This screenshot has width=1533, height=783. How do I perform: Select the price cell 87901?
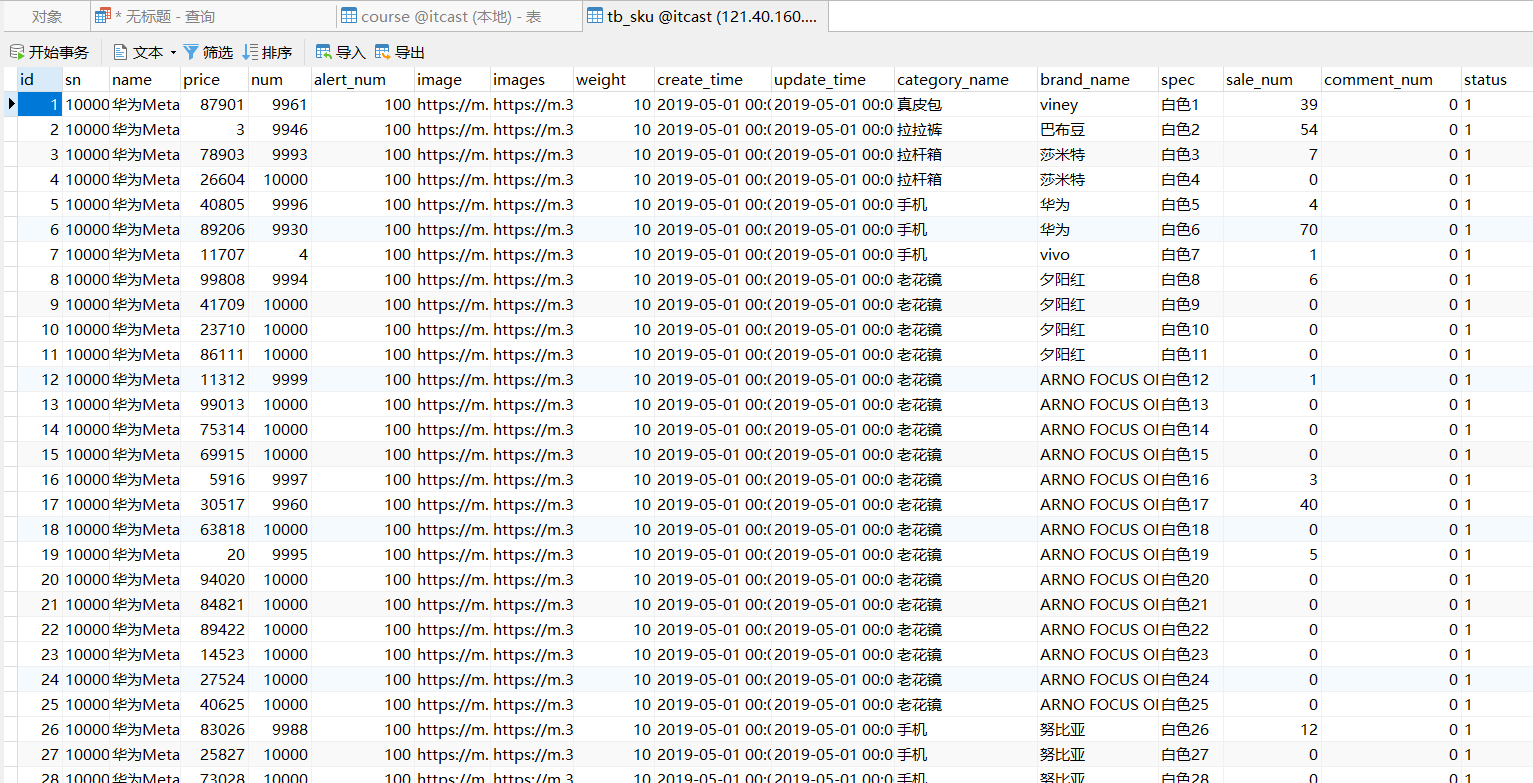pyautogui.click(x=215, y=104)
